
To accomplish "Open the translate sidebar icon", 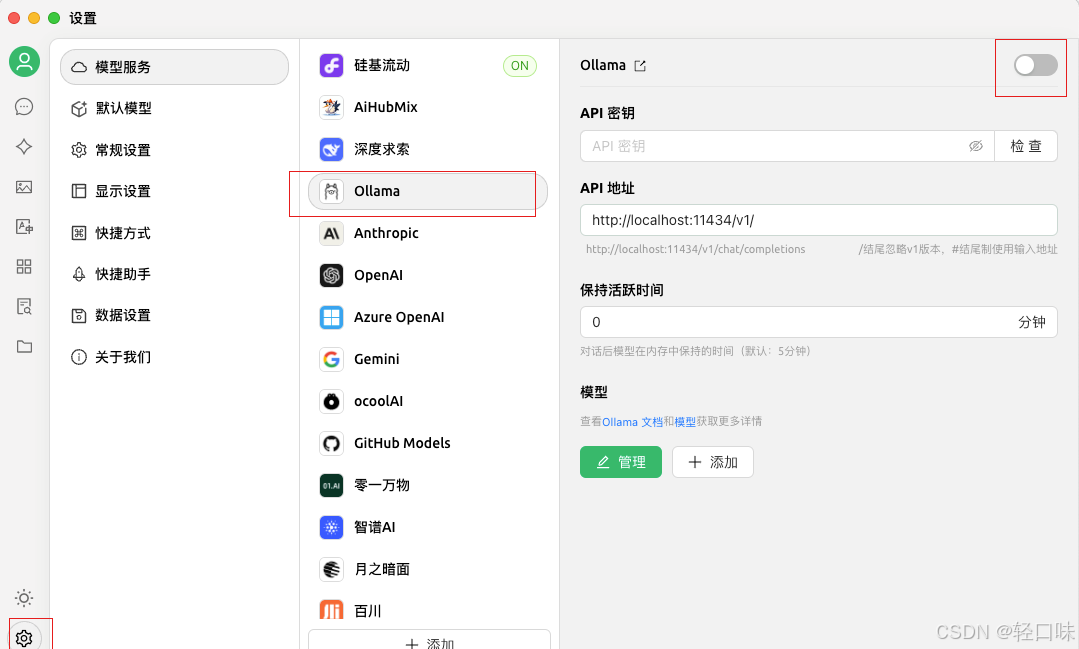I will (24, 226).
